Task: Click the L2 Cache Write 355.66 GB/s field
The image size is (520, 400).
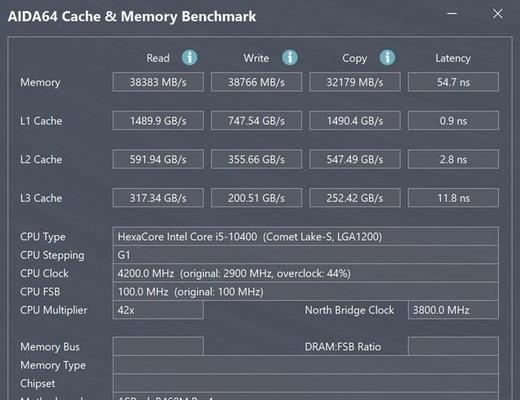Action: pos(256,159)
